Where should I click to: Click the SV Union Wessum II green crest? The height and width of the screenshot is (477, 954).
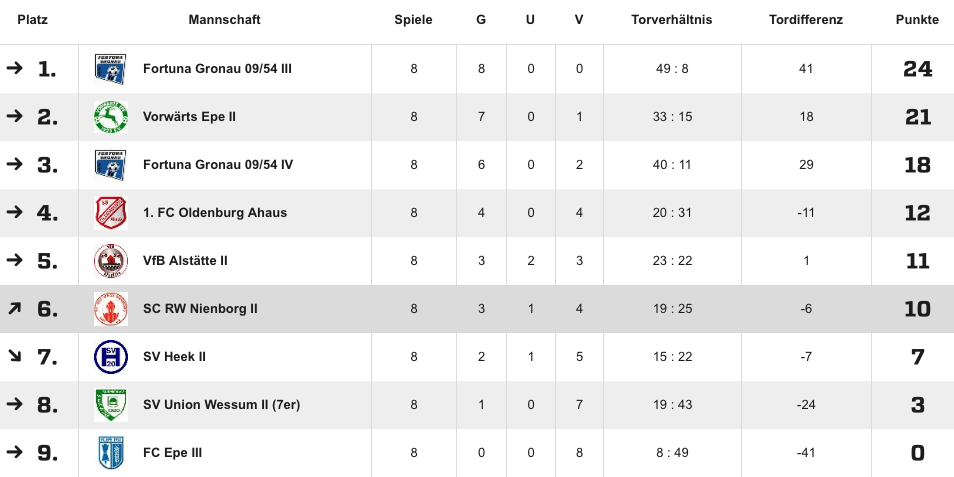[111, 405]
